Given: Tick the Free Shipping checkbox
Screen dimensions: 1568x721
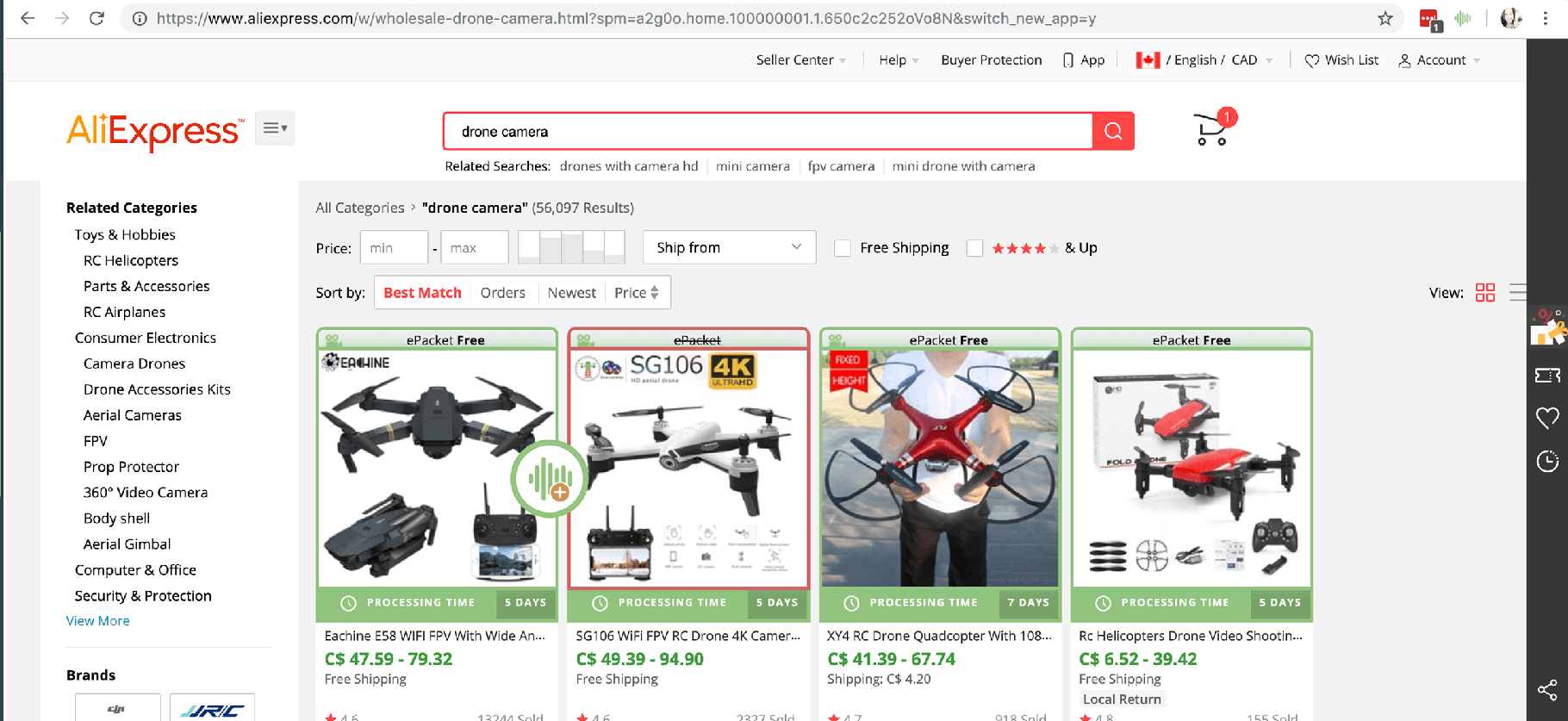Looking at the screenshot, I should (843, 248).
